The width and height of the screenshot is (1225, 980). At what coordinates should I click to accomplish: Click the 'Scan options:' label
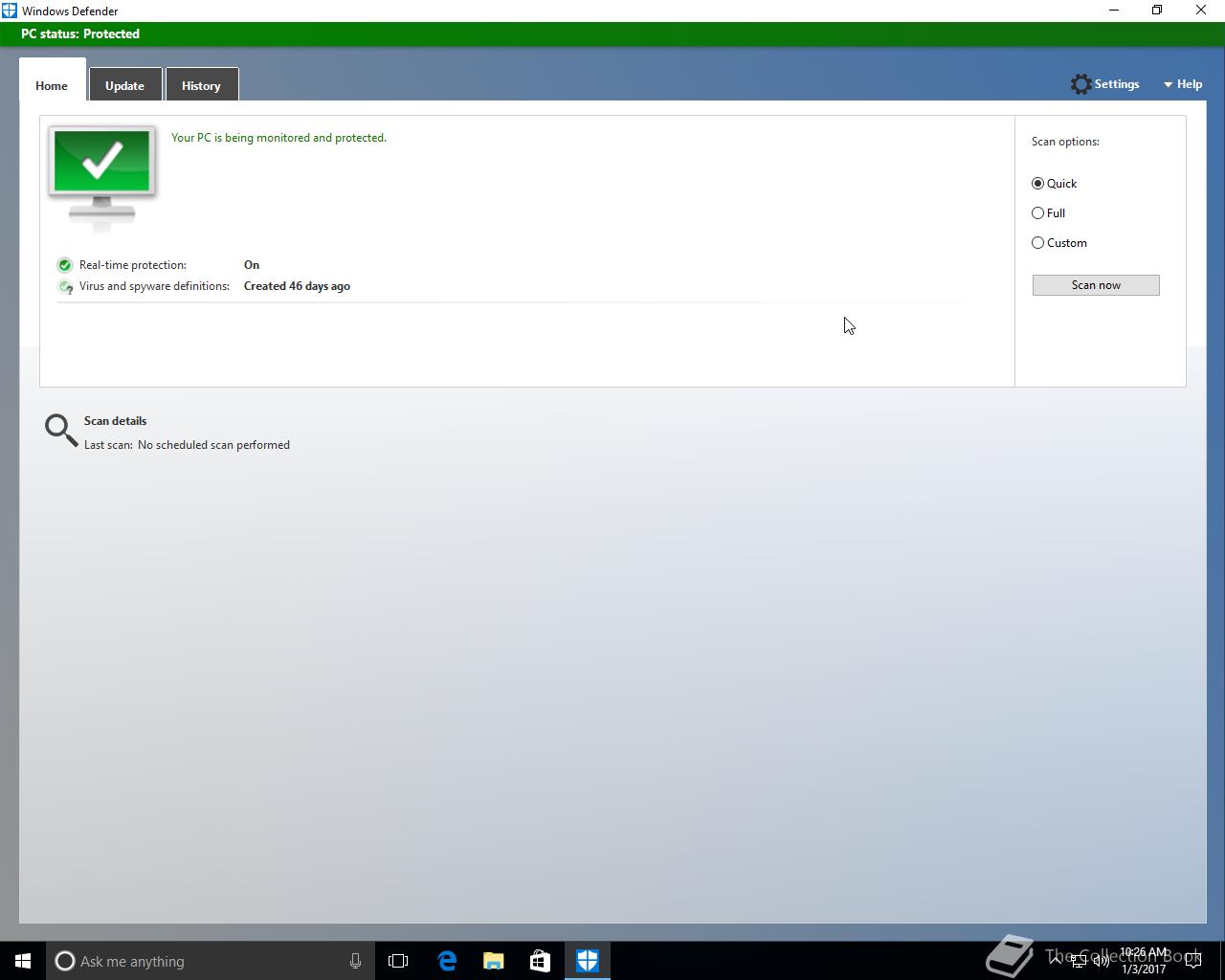(x=1065, y=142)
